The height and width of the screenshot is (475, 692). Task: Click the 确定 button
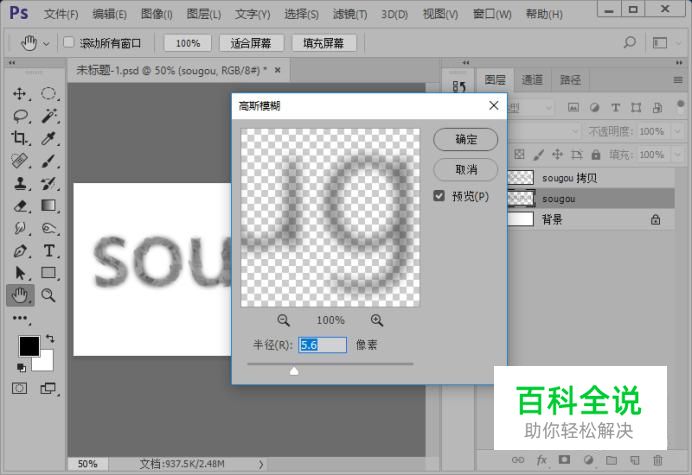tap(466, 139)
